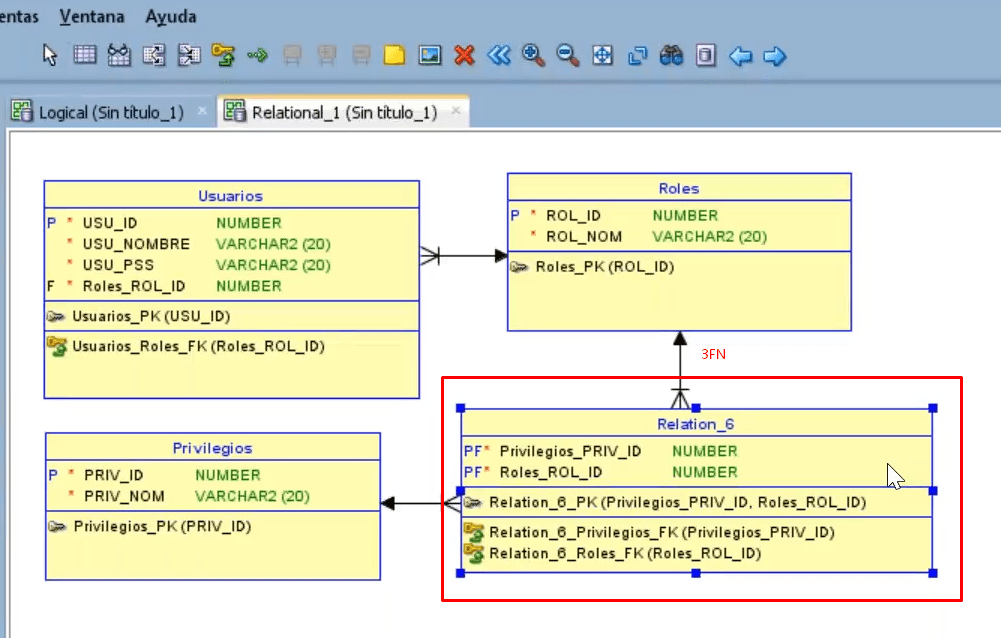Open the Search binoculars tool
This screenshot has height=638, width=1001.
[x=672, y=55]
